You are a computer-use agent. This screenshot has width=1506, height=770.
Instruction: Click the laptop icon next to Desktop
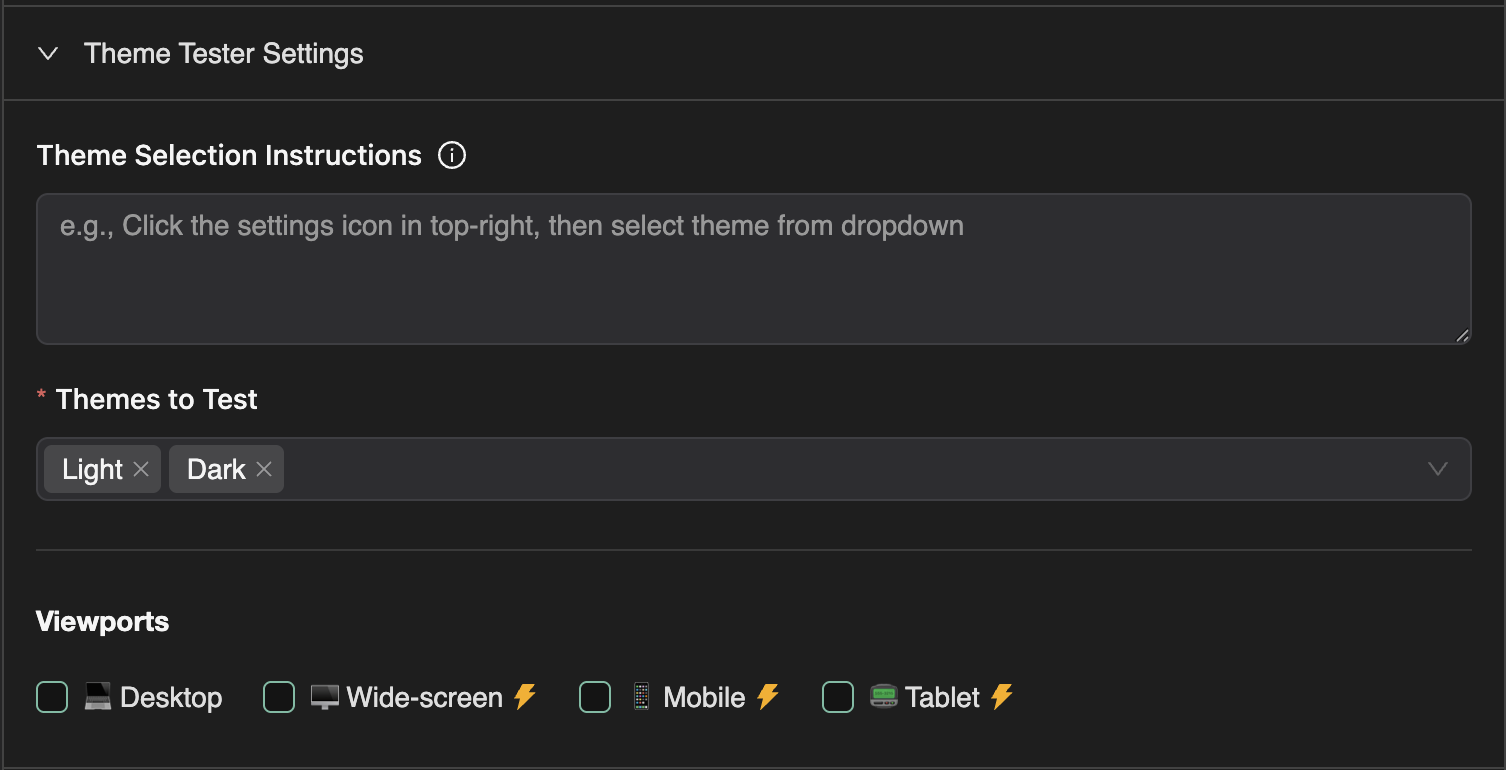98,697
